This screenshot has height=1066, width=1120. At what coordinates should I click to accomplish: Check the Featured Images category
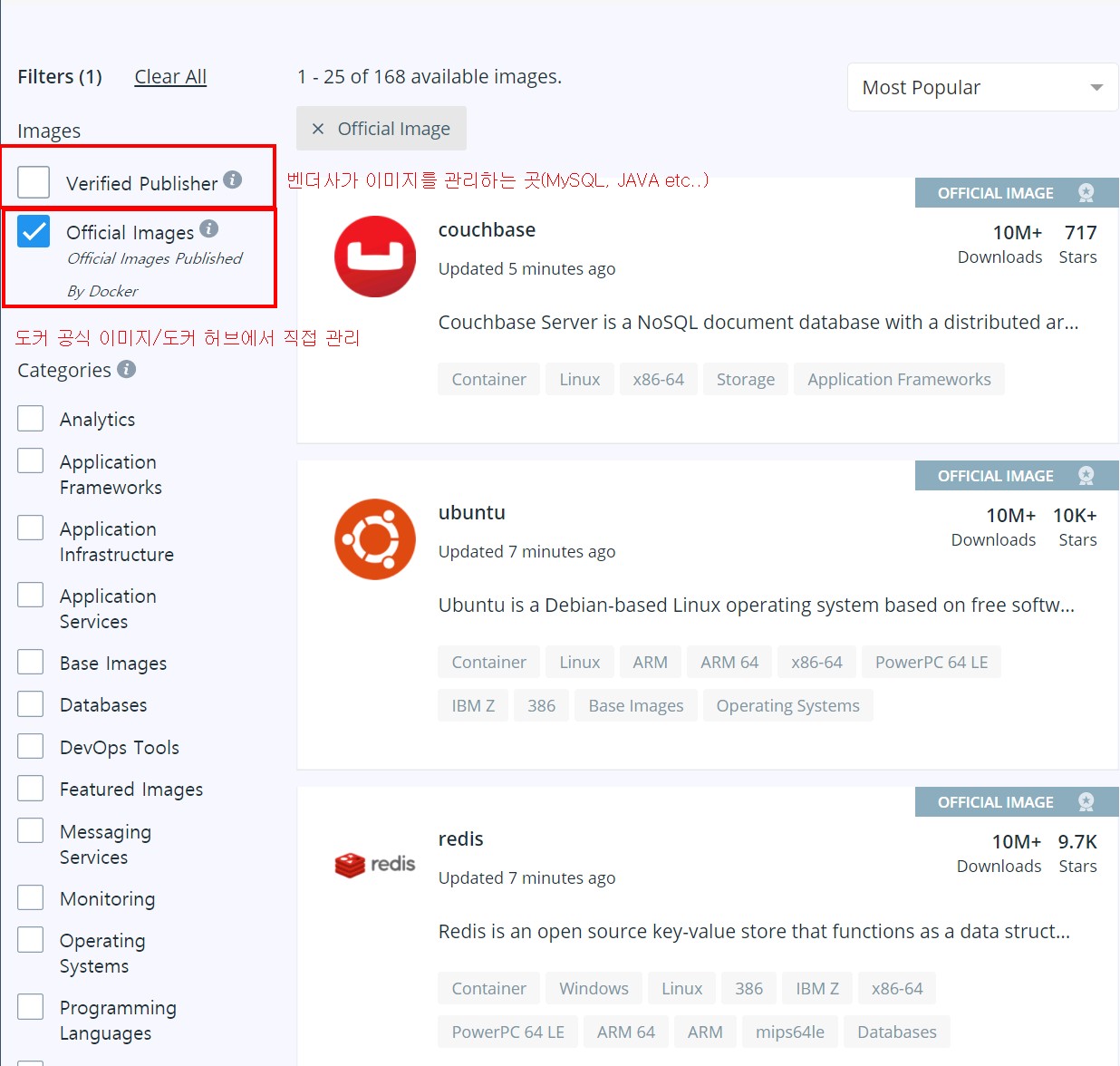click(31, 788)
